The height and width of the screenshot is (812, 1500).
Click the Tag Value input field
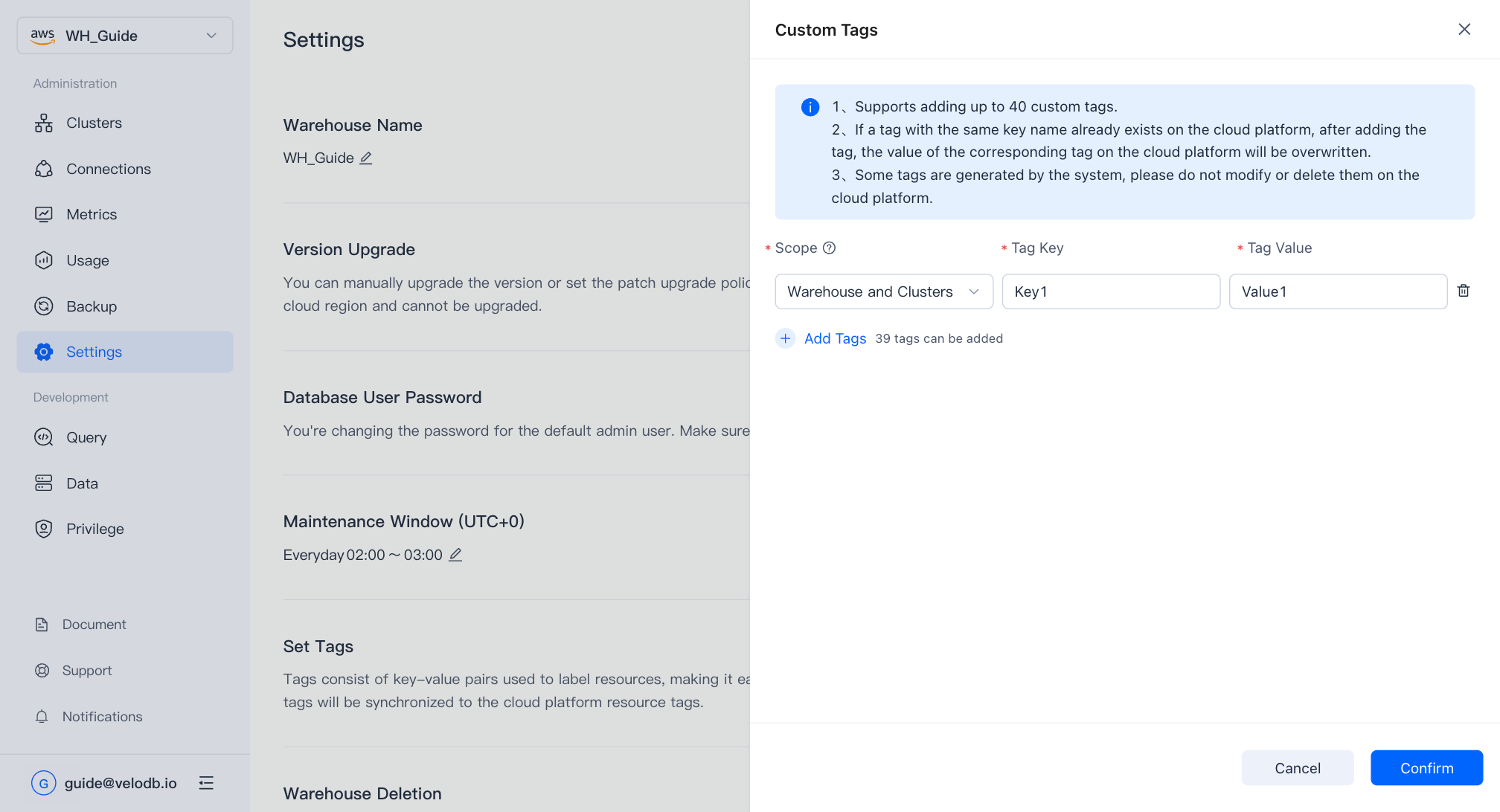coord(1337,291)
